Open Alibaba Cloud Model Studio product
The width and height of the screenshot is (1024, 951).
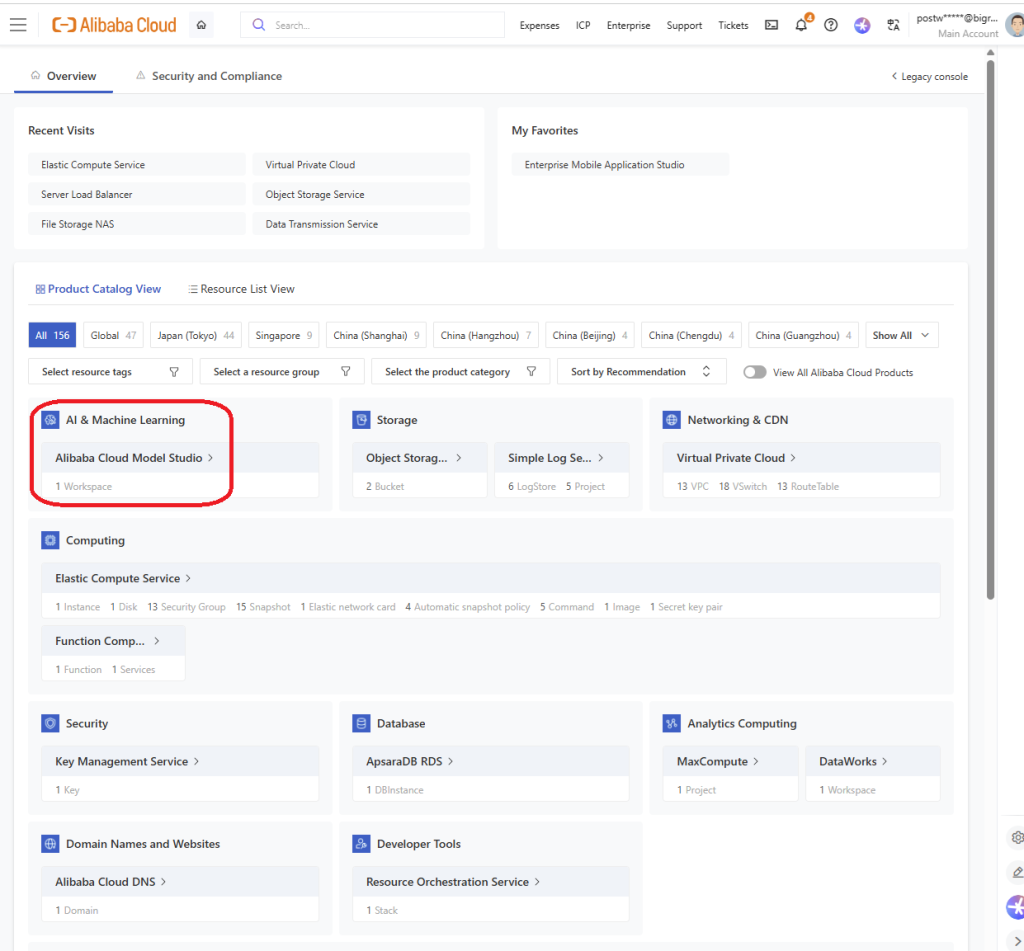click(x=134, y=458)
